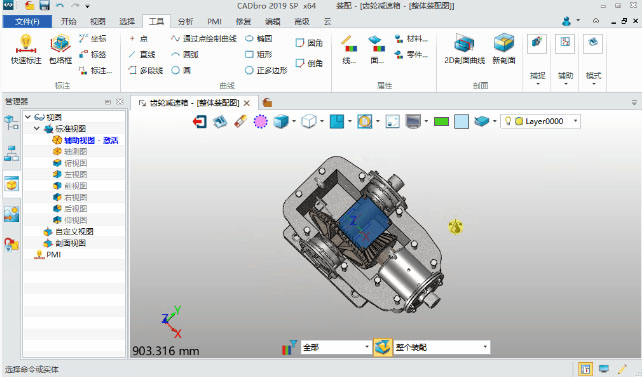Viewport: 642px width, 377px height.
Task: Collapse the 标准视图 tree node
Action: [x=37, y=129]
